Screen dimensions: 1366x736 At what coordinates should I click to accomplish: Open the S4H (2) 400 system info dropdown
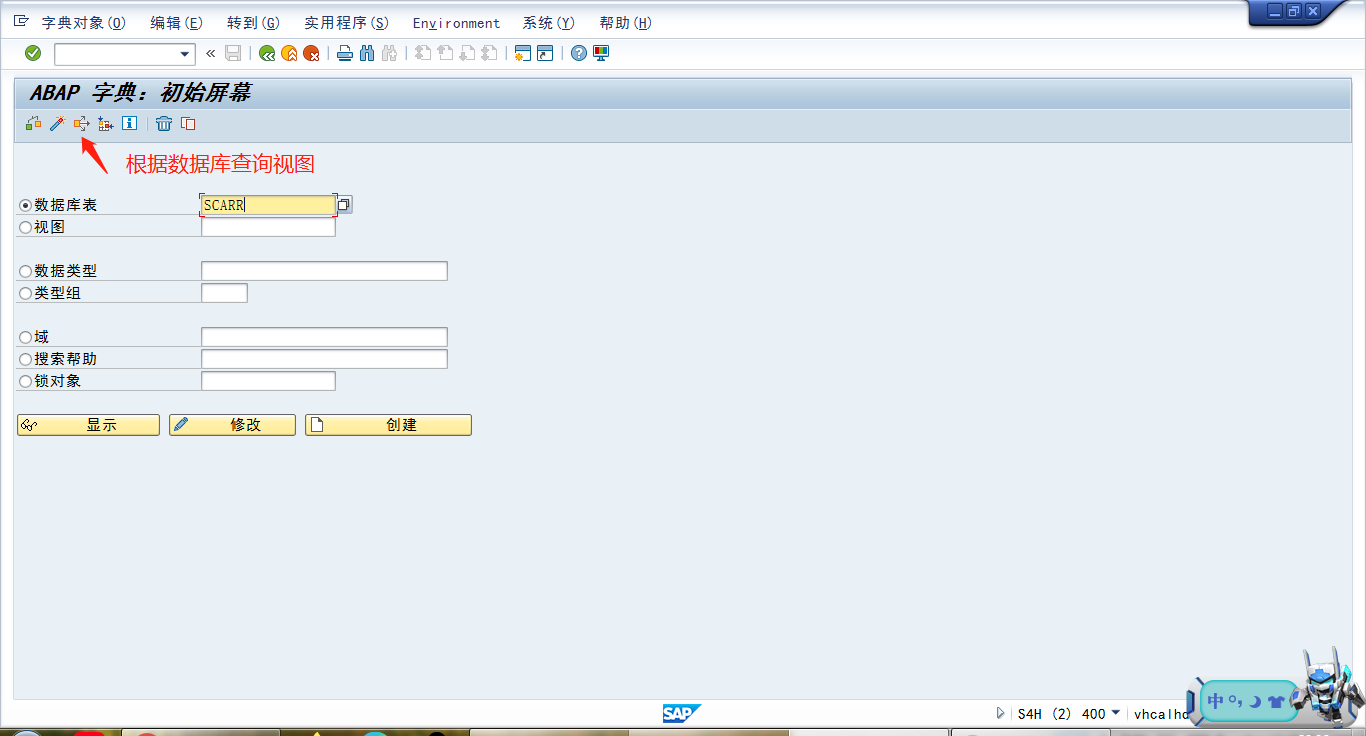1116,713
